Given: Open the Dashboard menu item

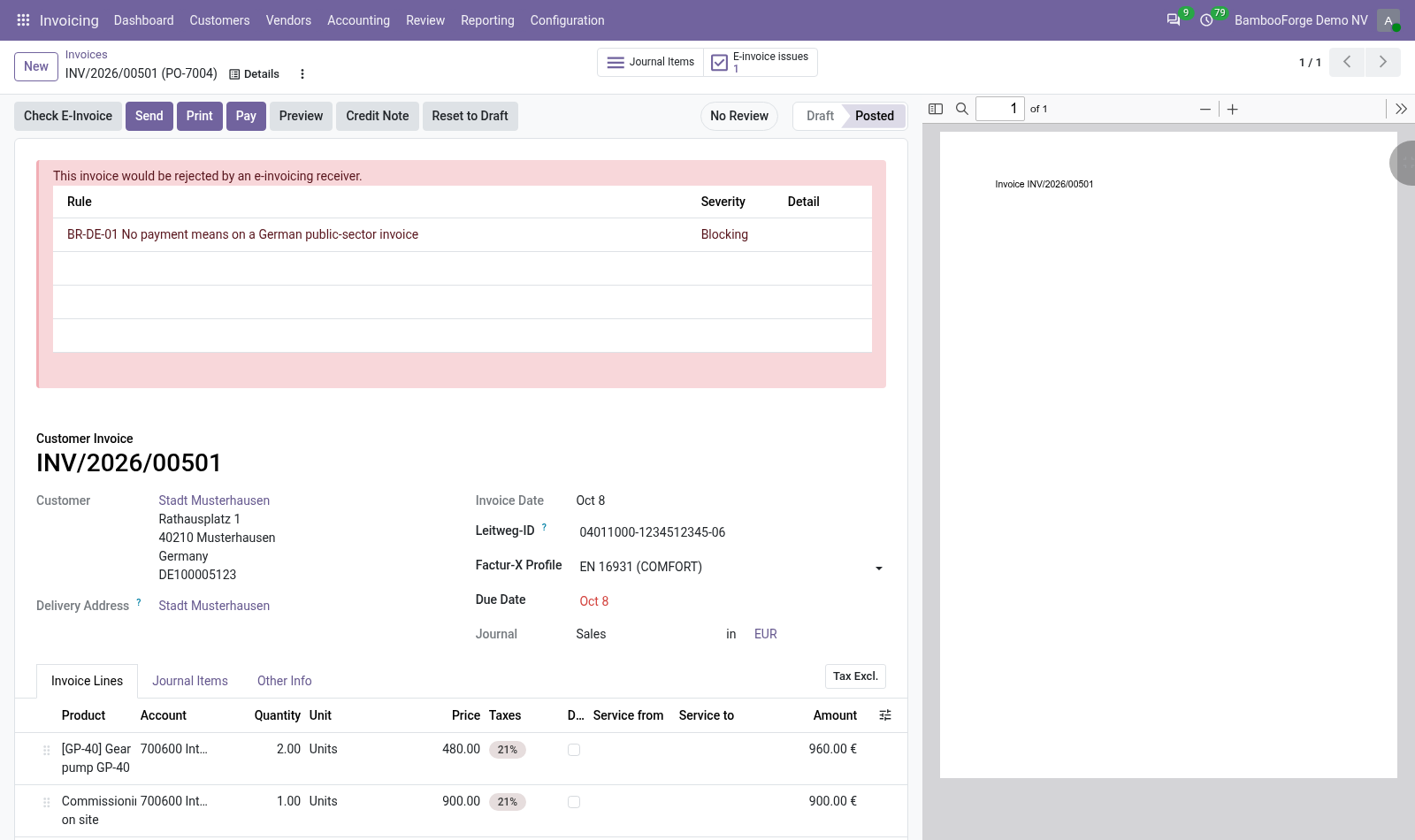Looking at the screenshot, I should tap(143, 20).
